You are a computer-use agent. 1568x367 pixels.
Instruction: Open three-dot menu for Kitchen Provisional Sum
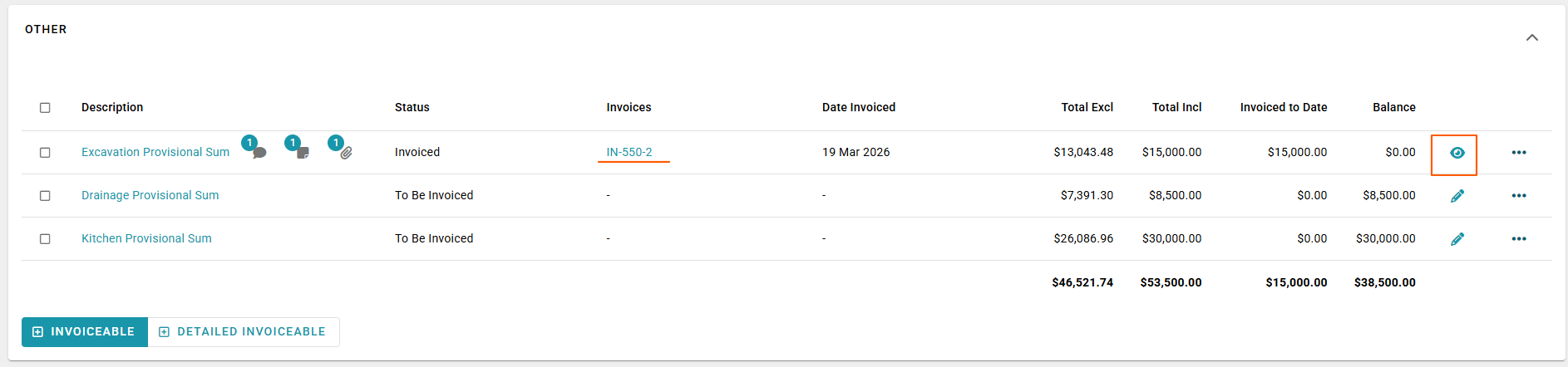coord(1518,239)
